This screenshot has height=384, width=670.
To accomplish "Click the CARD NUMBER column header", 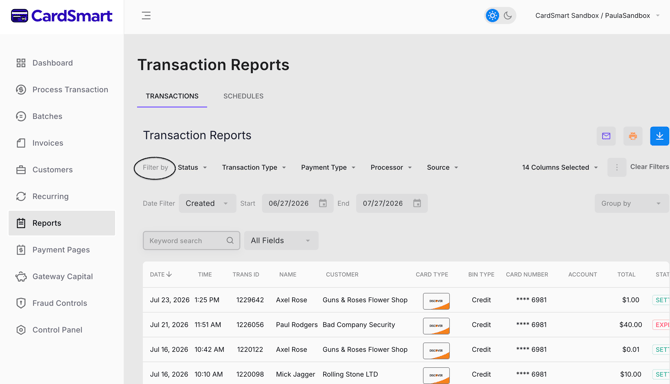I will click(x=527, y=275).
